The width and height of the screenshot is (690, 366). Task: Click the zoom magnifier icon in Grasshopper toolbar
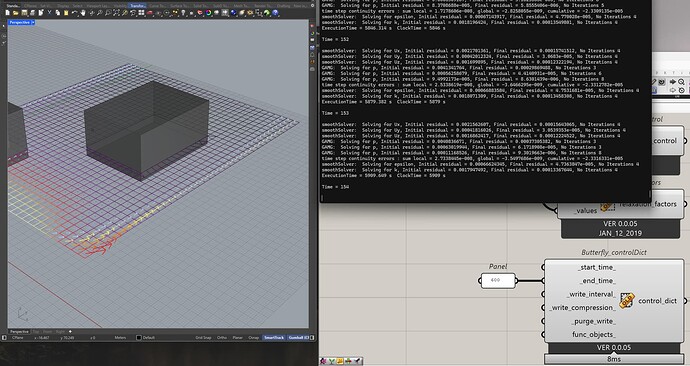681,82
